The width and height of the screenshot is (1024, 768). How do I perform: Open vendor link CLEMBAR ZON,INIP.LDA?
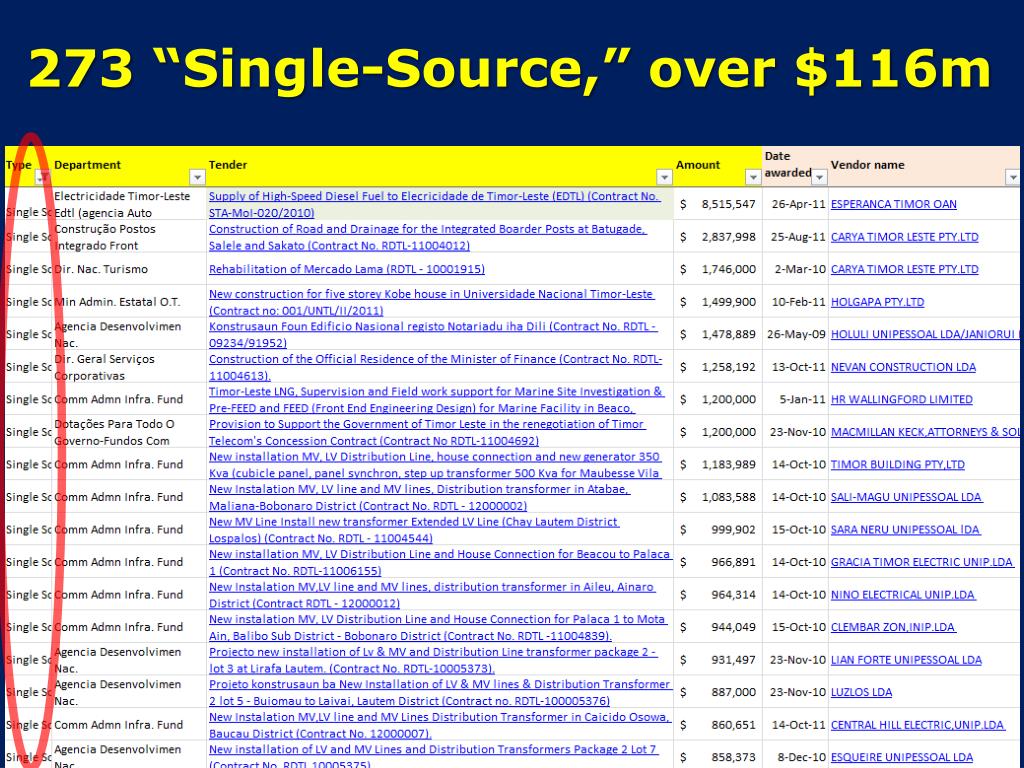click(893, 627)
